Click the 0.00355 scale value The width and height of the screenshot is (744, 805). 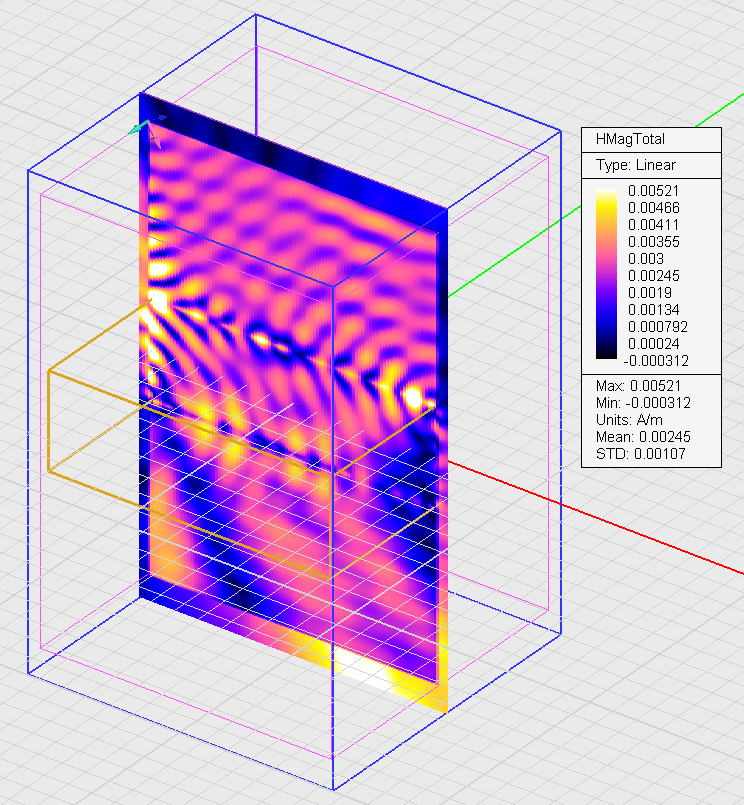coord(654,242)
